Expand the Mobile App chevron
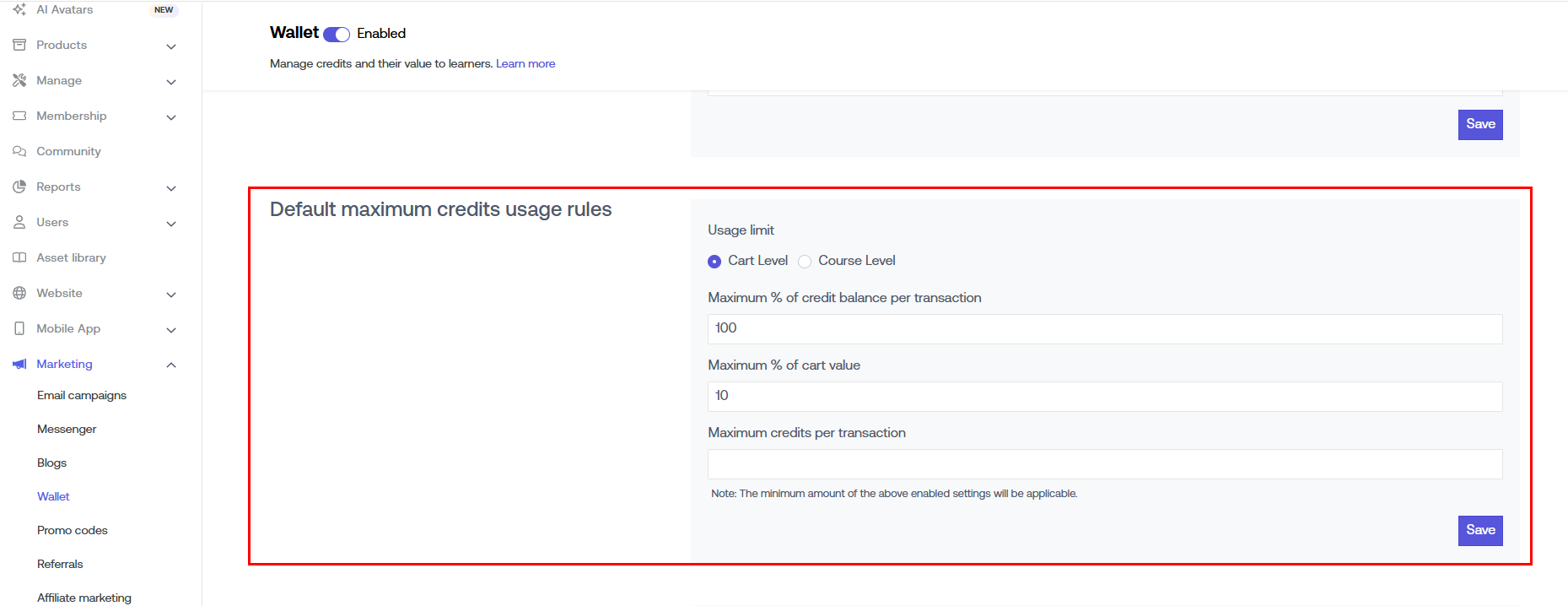Image resolution: width=1568 pixels, height=606 pixels. pos(171,330)
